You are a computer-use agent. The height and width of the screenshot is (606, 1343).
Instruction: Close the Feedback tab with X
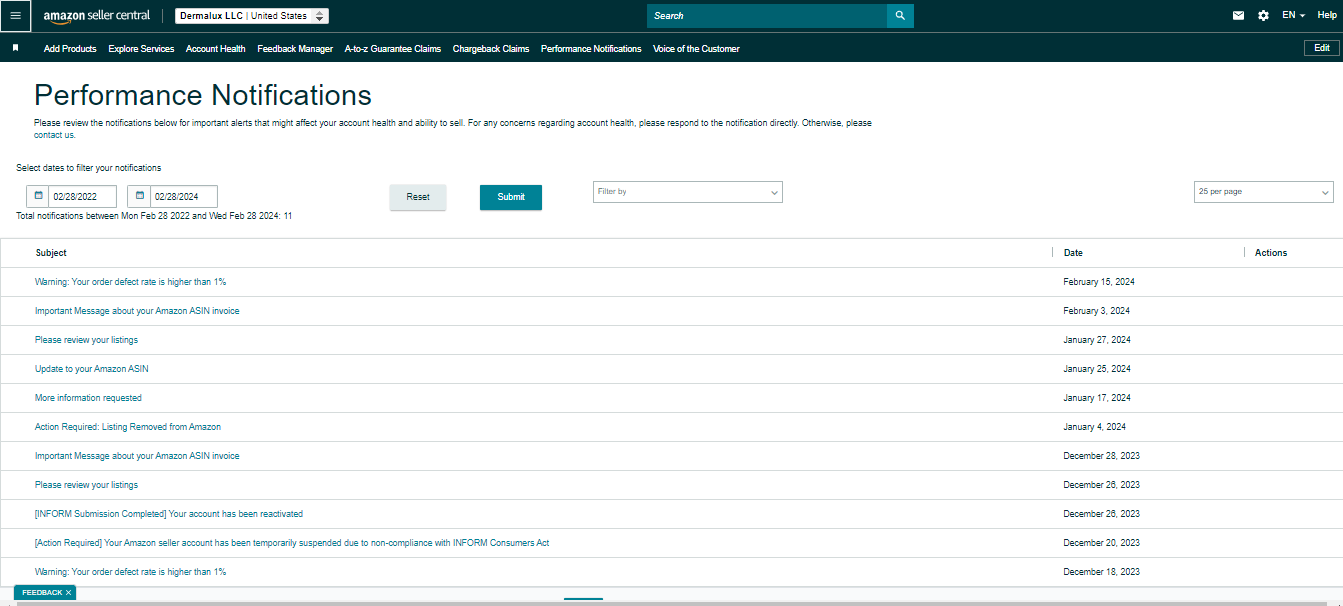click(x=68, y=593)
